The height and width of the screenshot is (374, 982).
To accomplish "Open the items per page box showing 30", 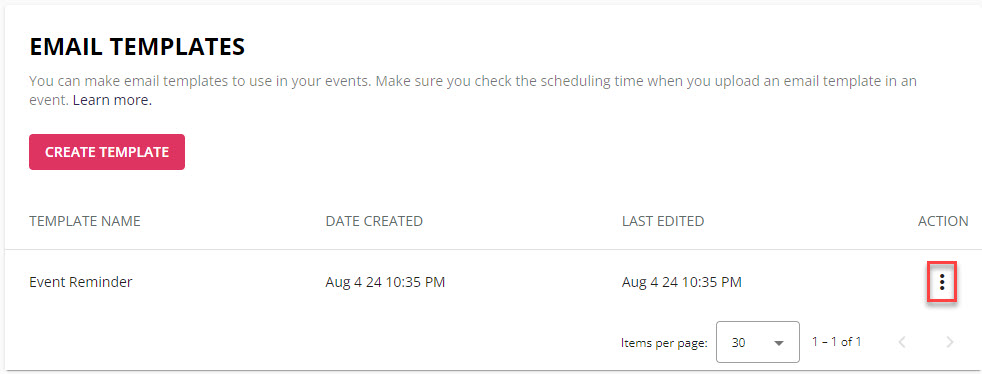I will pos(758,342).
